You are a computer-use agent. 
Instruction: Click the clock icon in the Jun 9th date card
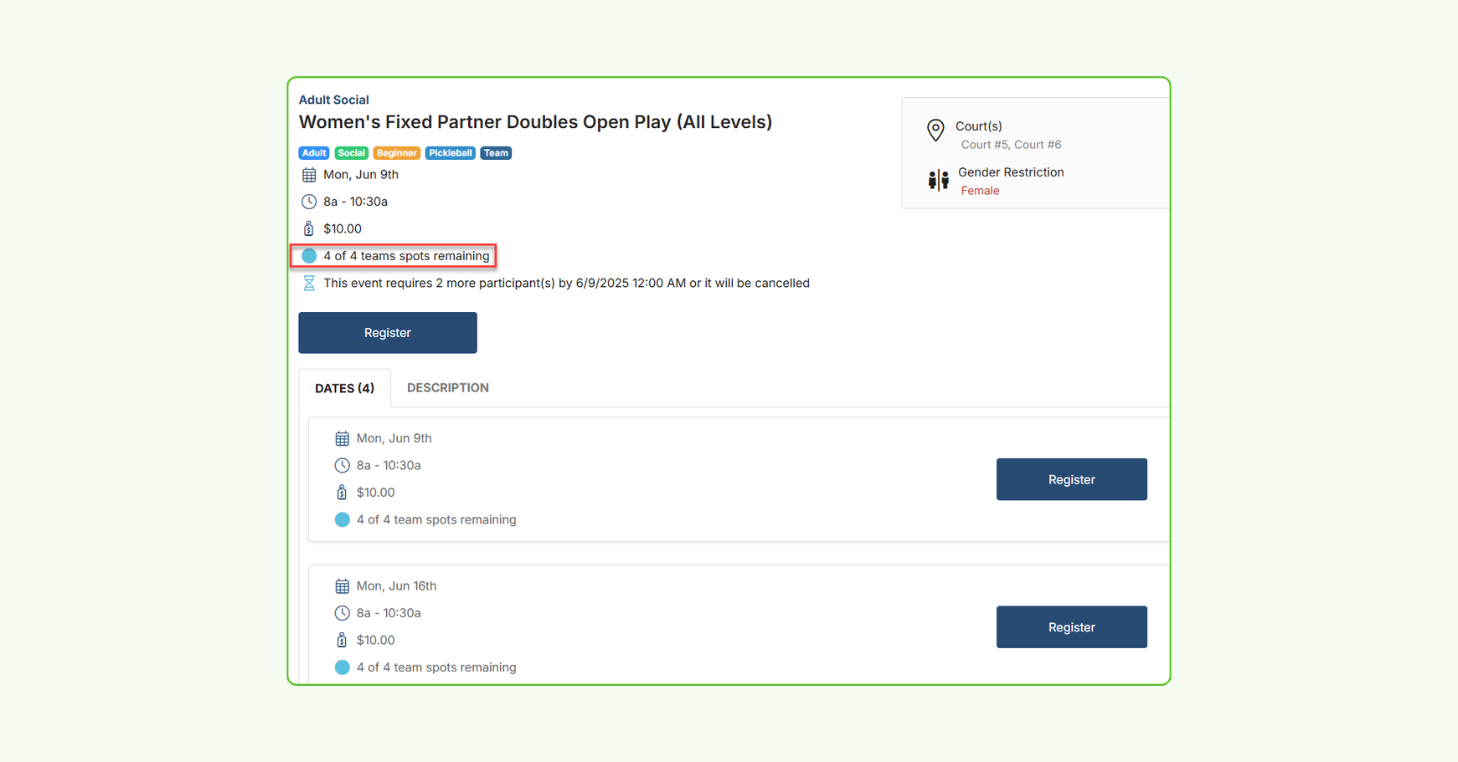342,466
